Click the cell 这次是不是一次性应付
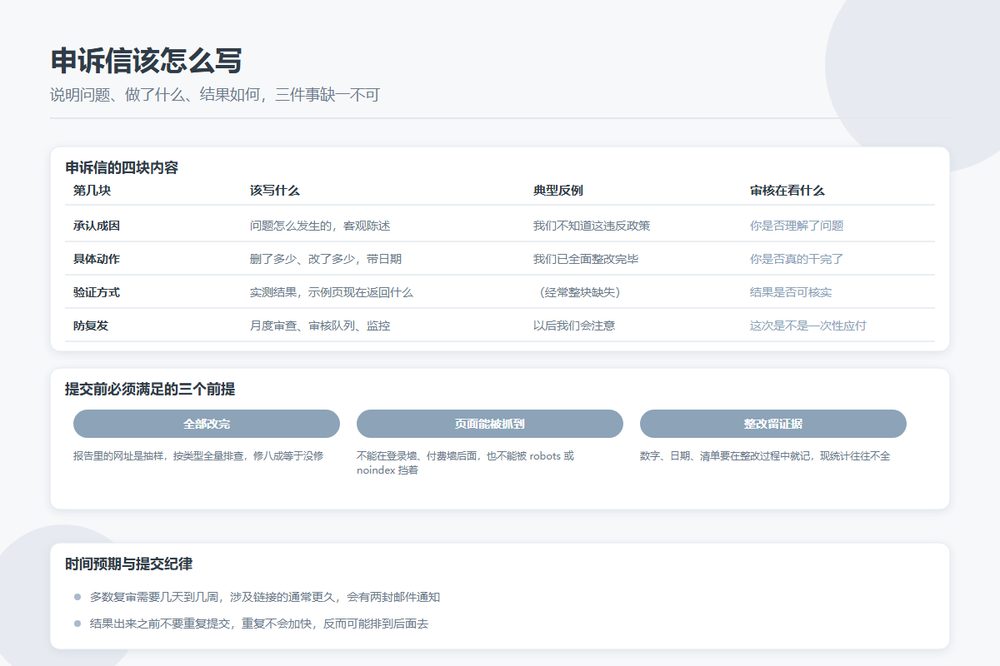The height and width of the screenshot is (666, 1000). pos(808,325)
